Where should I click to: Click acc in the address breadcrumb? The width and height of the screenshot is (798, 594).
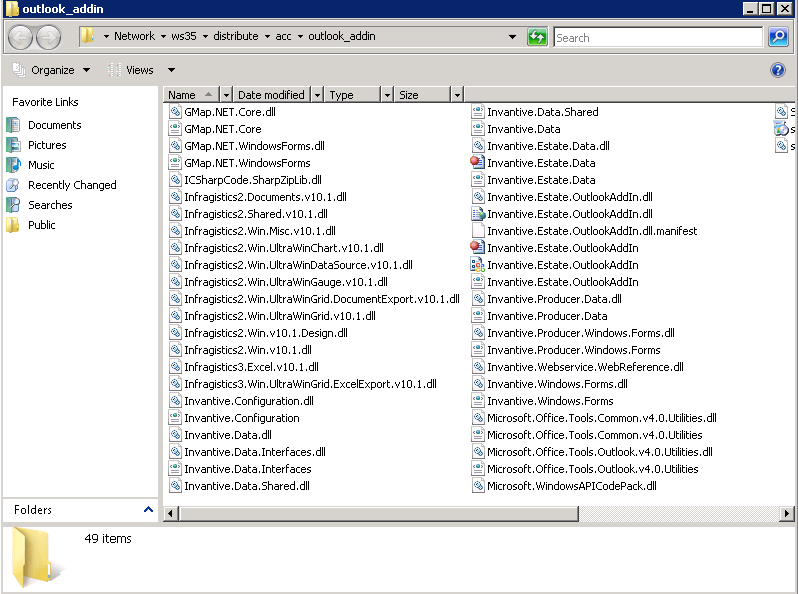(x=283, y=36)
